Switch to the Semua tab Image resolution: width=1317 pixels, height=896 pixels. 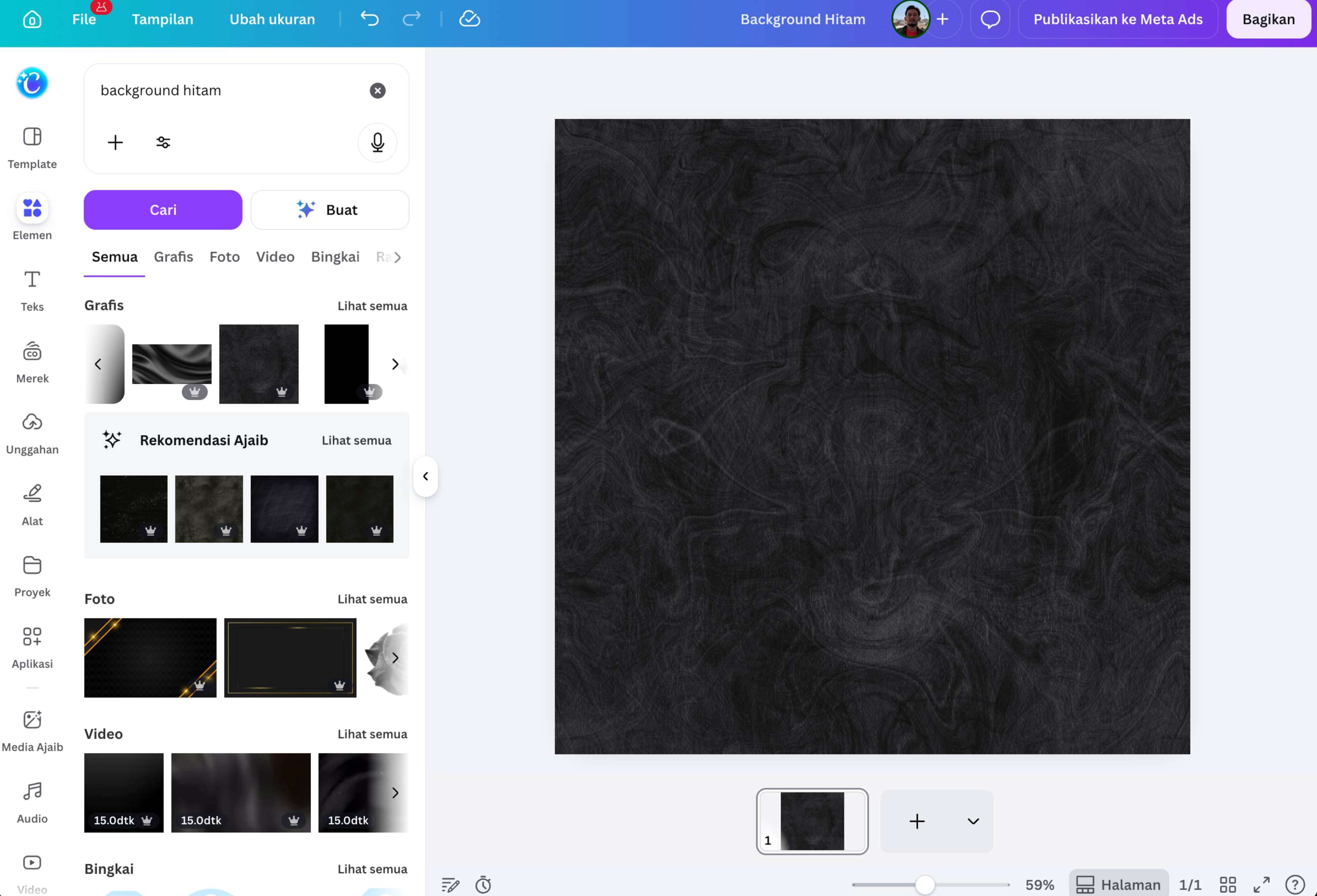click(115, 257)
